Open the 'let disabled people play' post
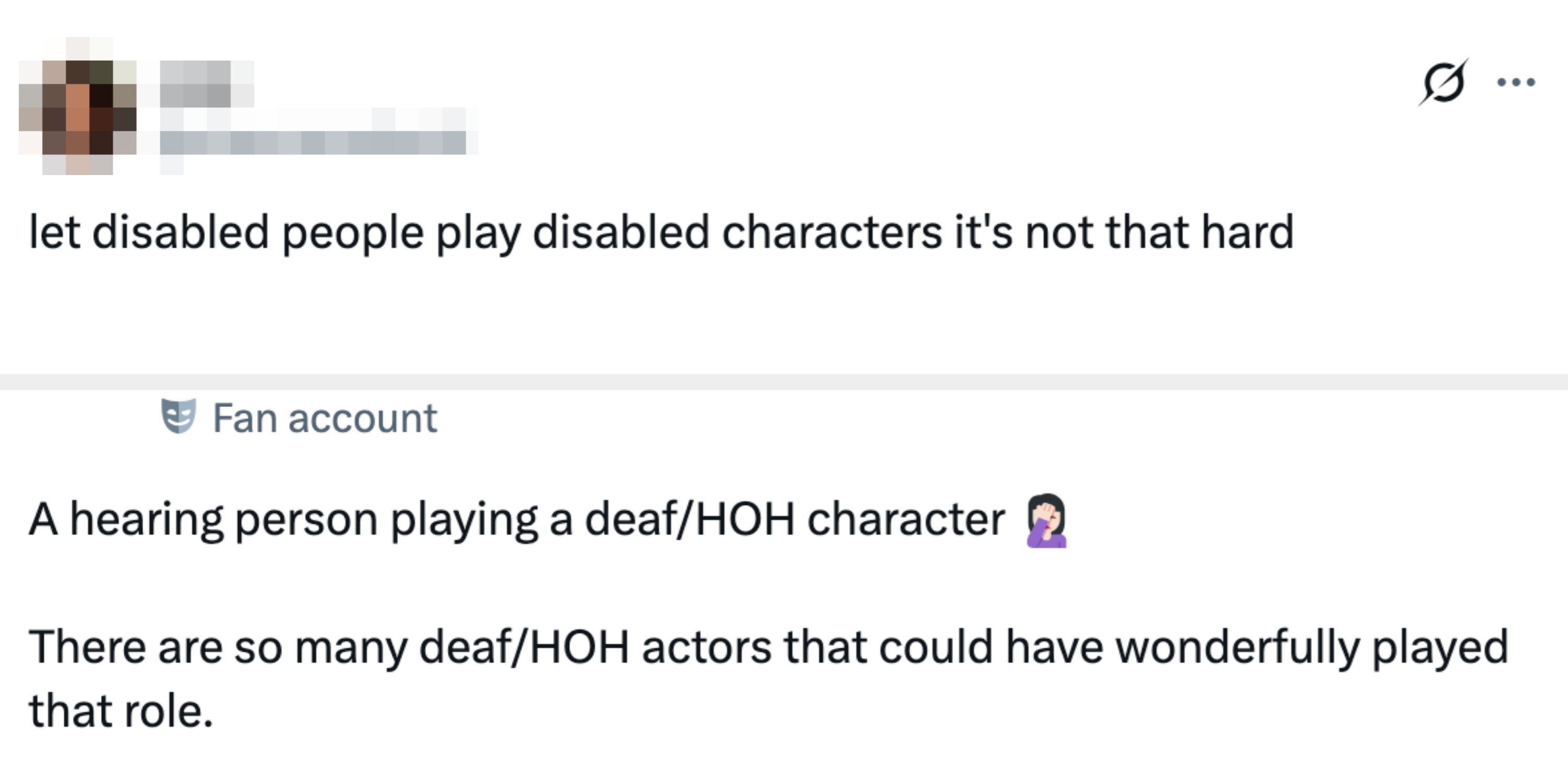1568x764 pixels. (x=661, y=232)
